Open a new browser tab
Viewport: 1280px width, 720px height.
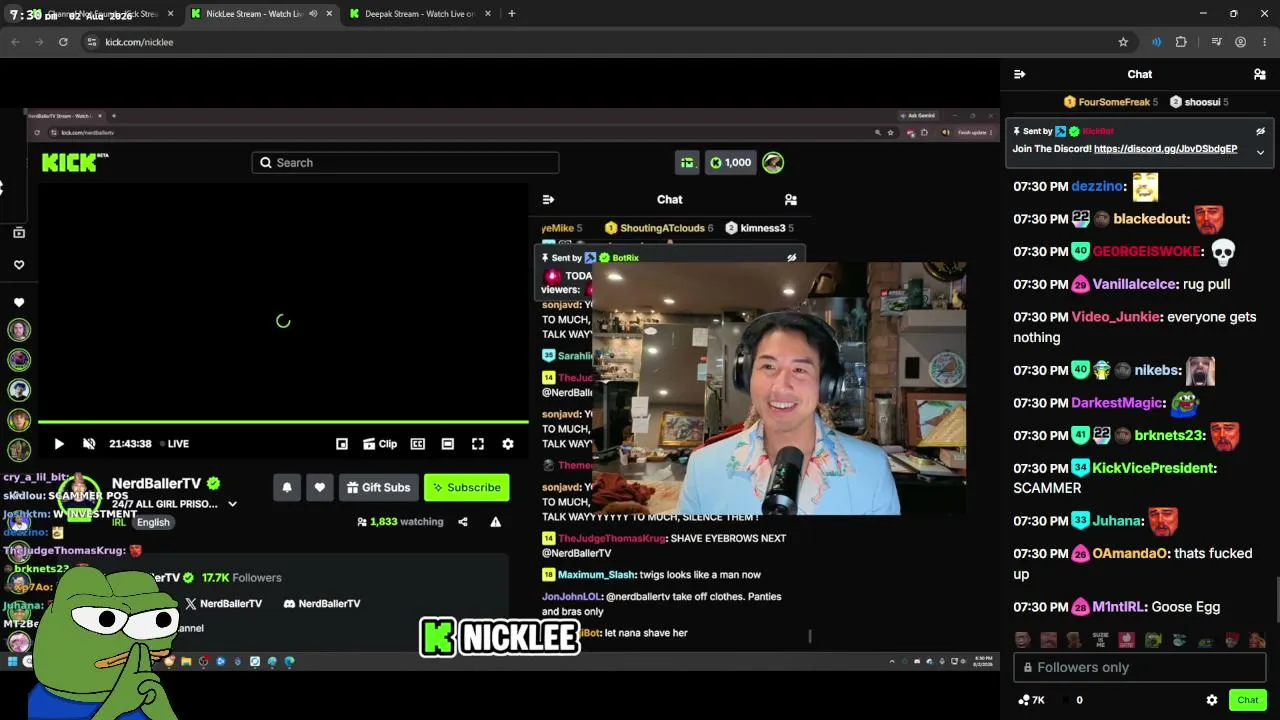click(511, 14)
